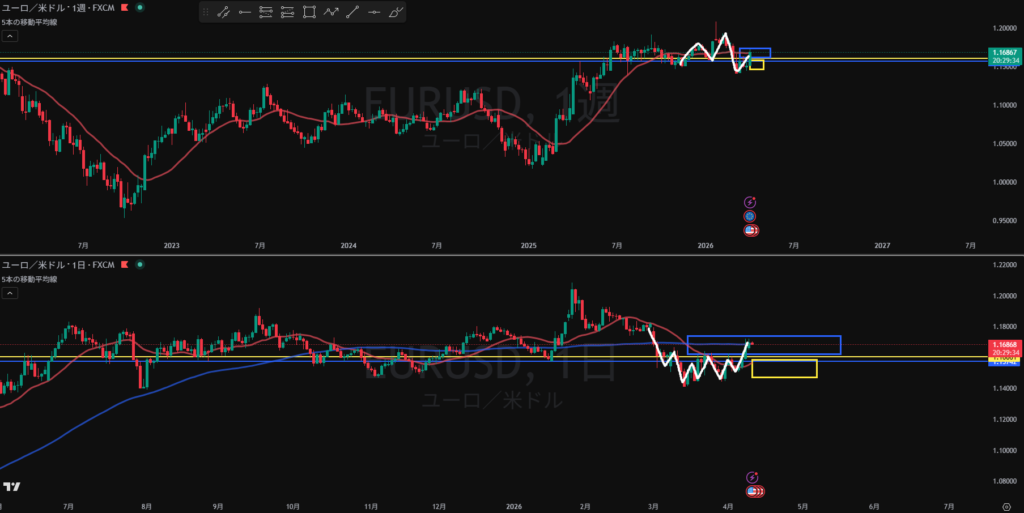Open the purple lightning event icon on weekly chart
The image size is (1024, 513).
point(750,201)
